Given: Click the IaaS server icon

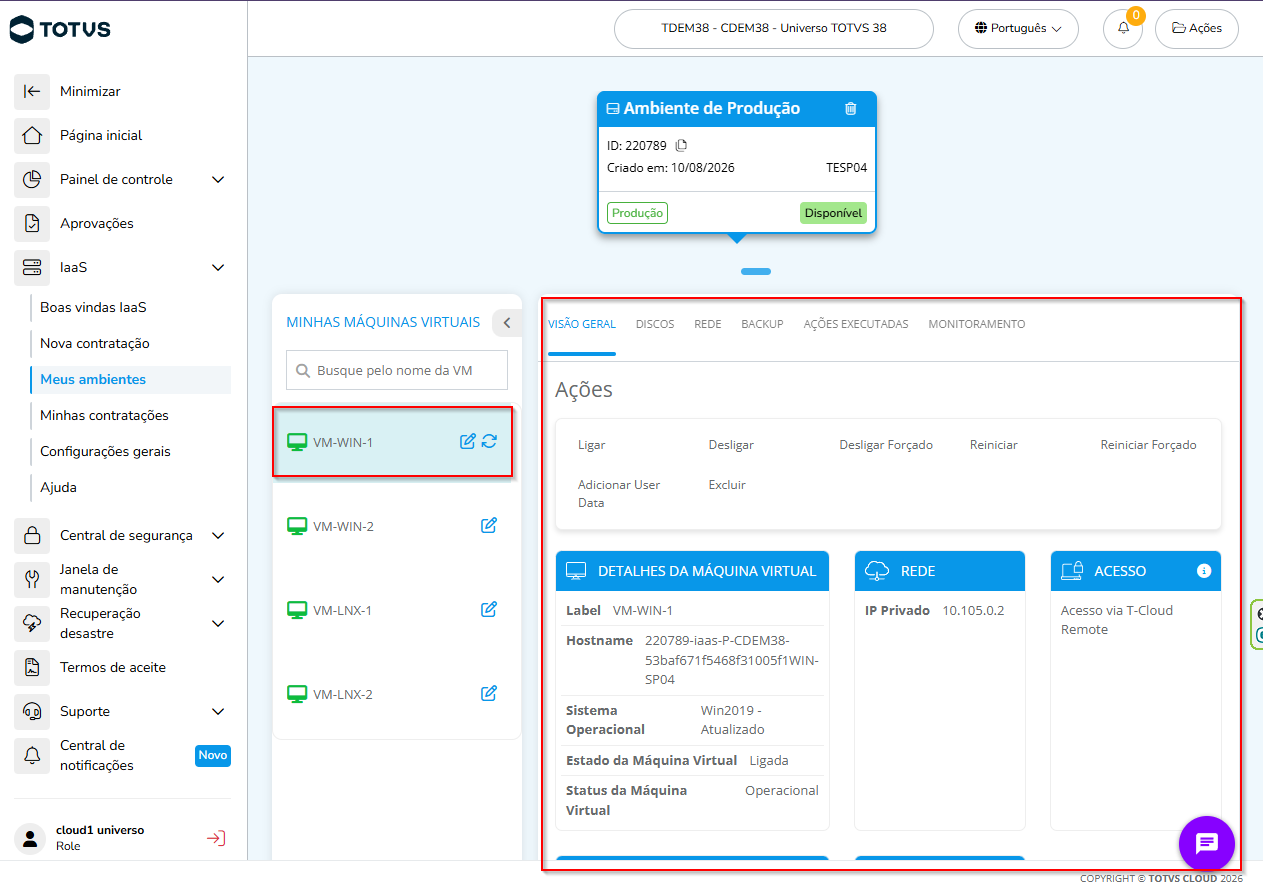Looking at the screenshot, I should coord(32,267).
